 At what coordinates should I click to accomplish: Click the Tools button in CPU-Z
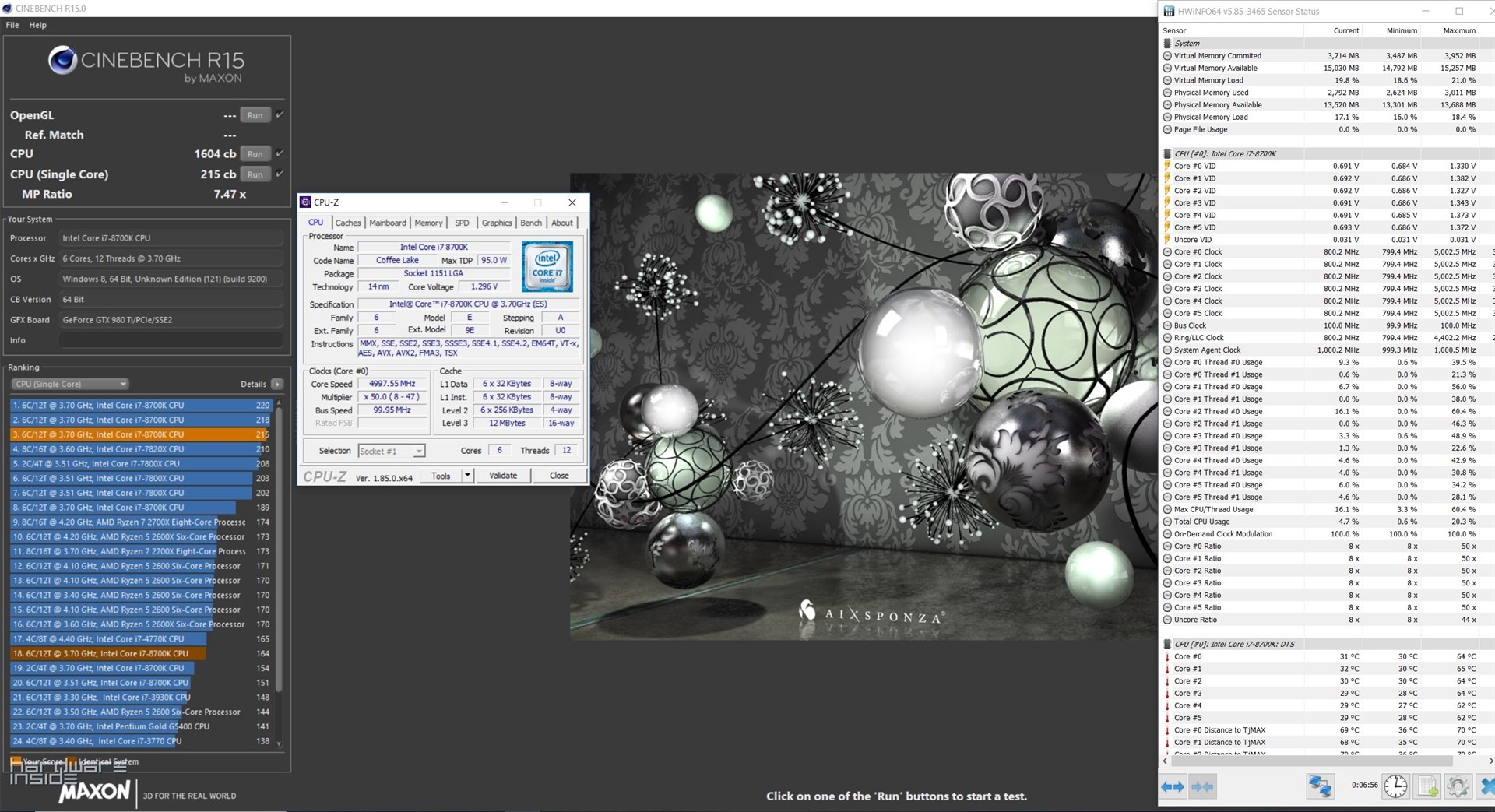pos(441,476)
